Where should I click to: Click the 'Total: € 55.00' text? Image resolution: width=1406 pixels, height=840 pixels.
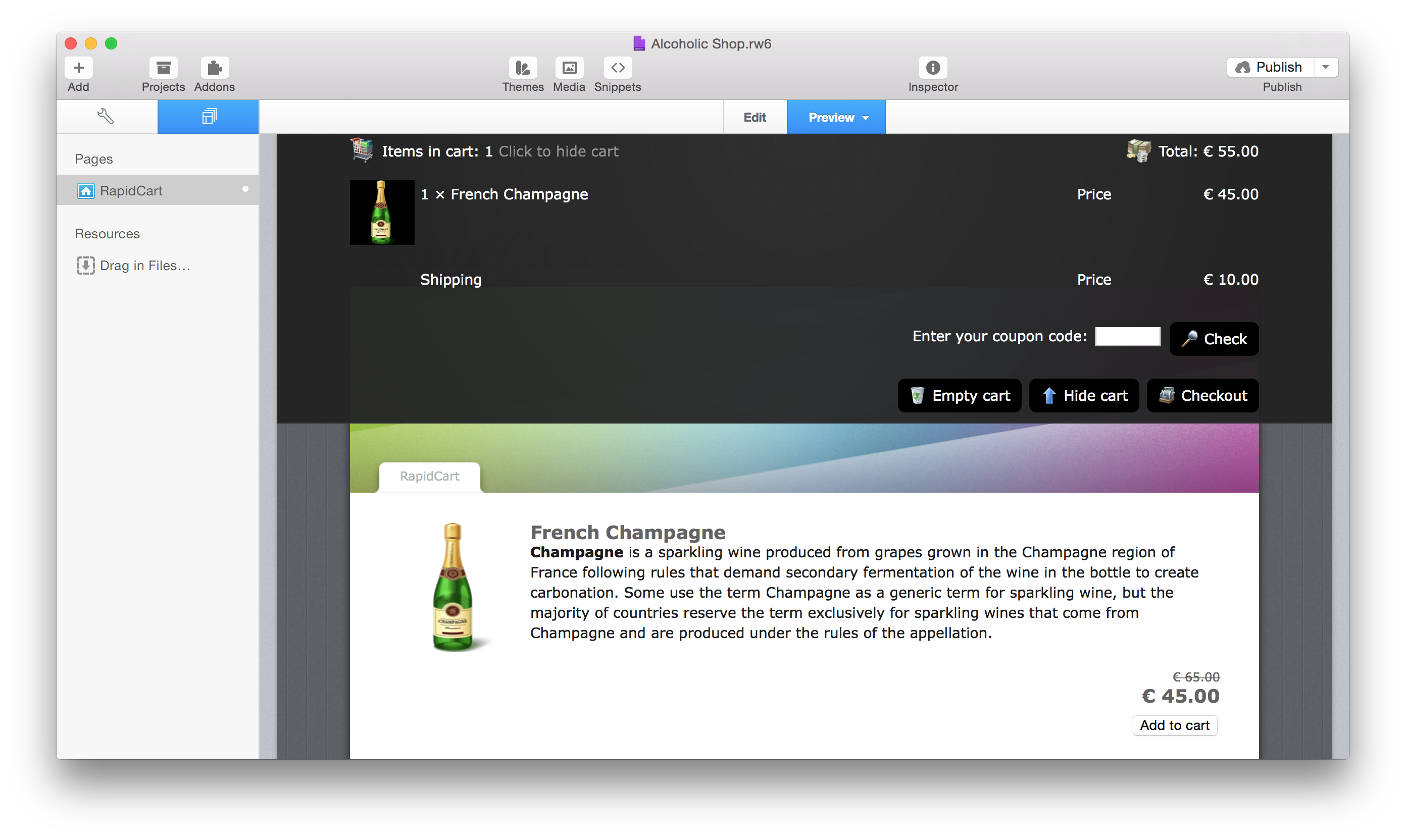click(x=1208, y=151)
